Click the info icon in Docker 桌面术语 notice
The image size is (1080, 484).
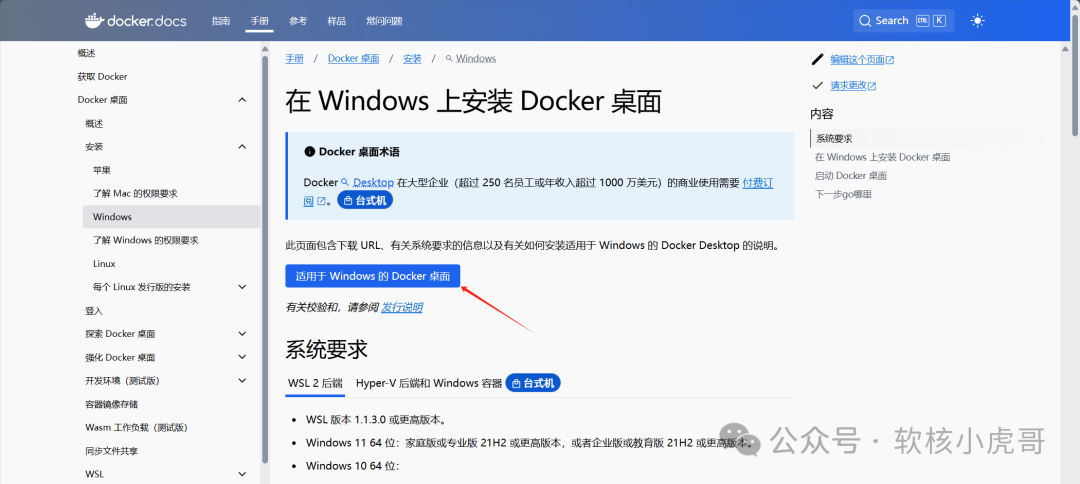coord(309,151)
